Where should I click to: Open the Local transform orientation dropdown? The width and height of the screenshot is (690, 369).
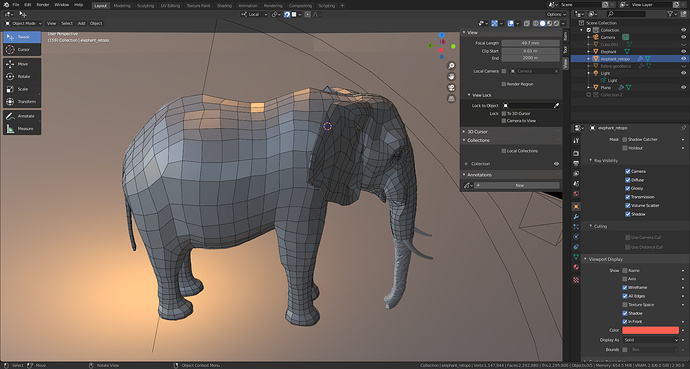[x=254, y=15]
